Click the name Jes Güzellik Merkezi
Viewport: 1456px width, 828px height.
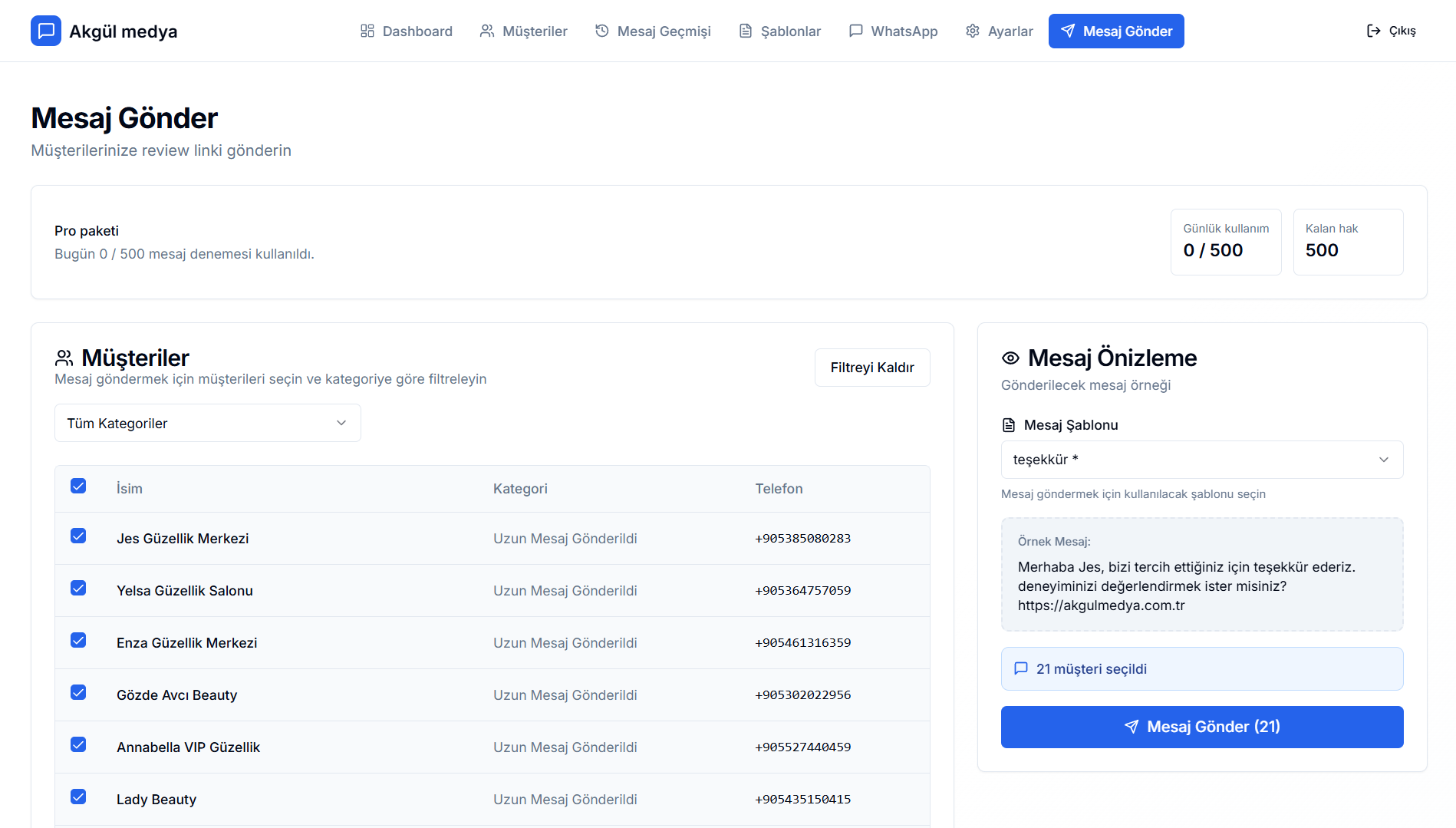click(183, 539)
